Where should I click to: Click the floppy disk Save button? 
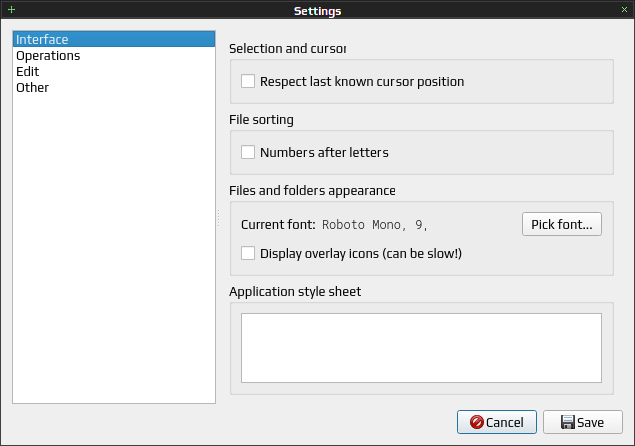[582, 422]
